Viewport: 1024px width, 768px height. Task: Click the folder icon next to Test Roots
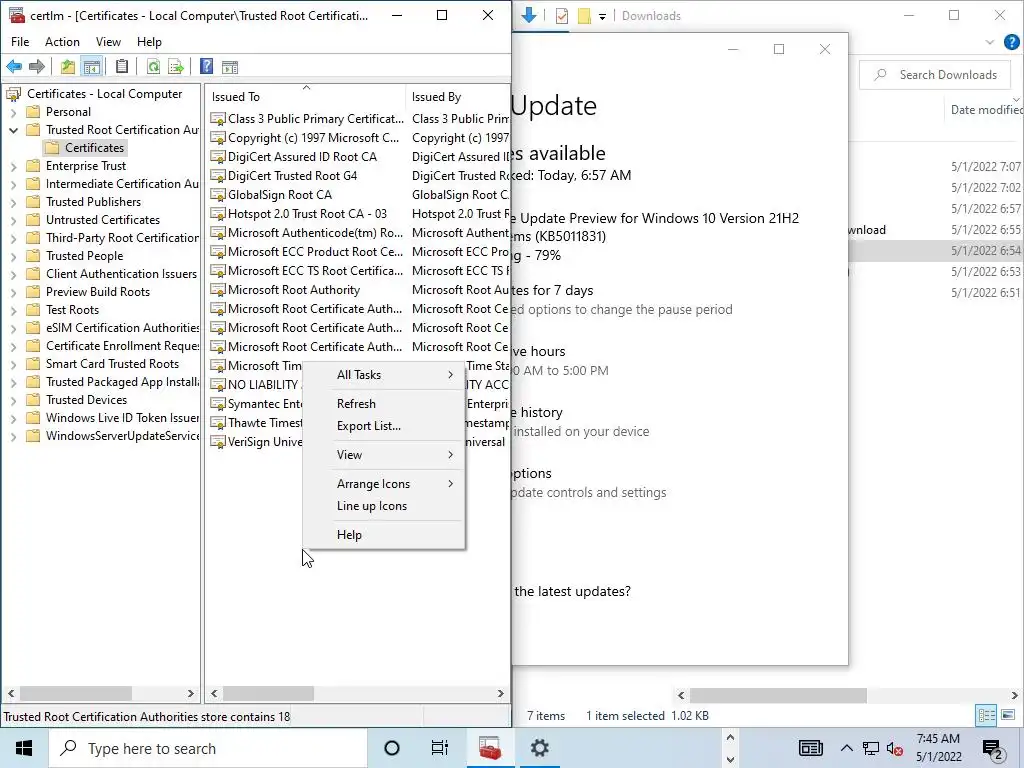pyautogui.click(x=33, y=310)
